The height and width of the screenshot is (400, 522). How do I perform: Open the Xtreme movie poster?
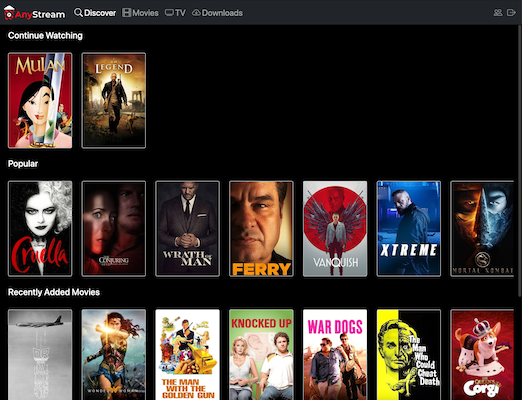click(x=409, y=229)
